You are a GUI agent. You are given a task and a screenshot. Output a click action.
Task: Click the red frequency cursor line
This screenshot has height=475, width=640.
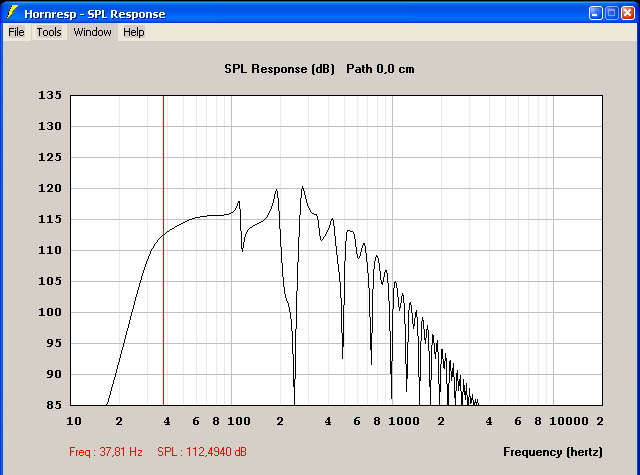tap(163, 250)
